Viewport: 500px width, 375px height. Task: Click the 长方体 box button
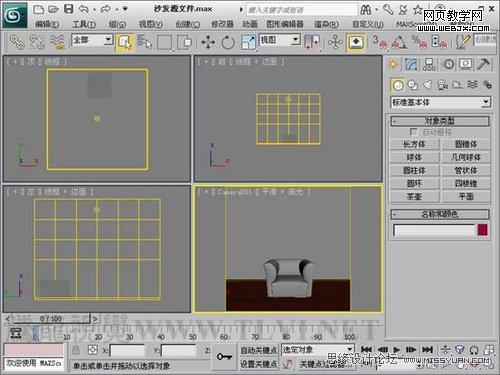click(414, 144)
